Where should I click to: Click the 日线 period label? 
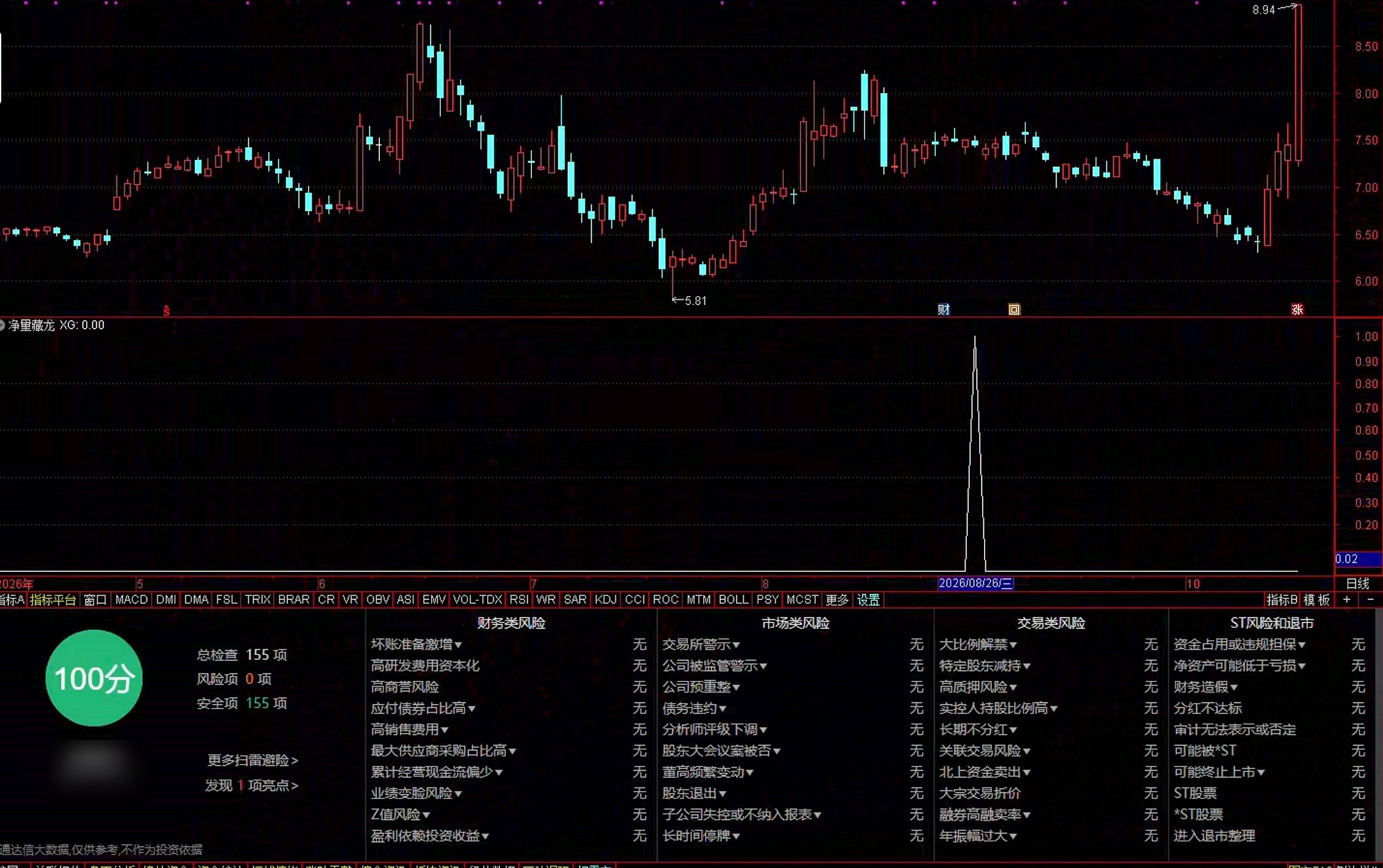[x=1357, y=584]
